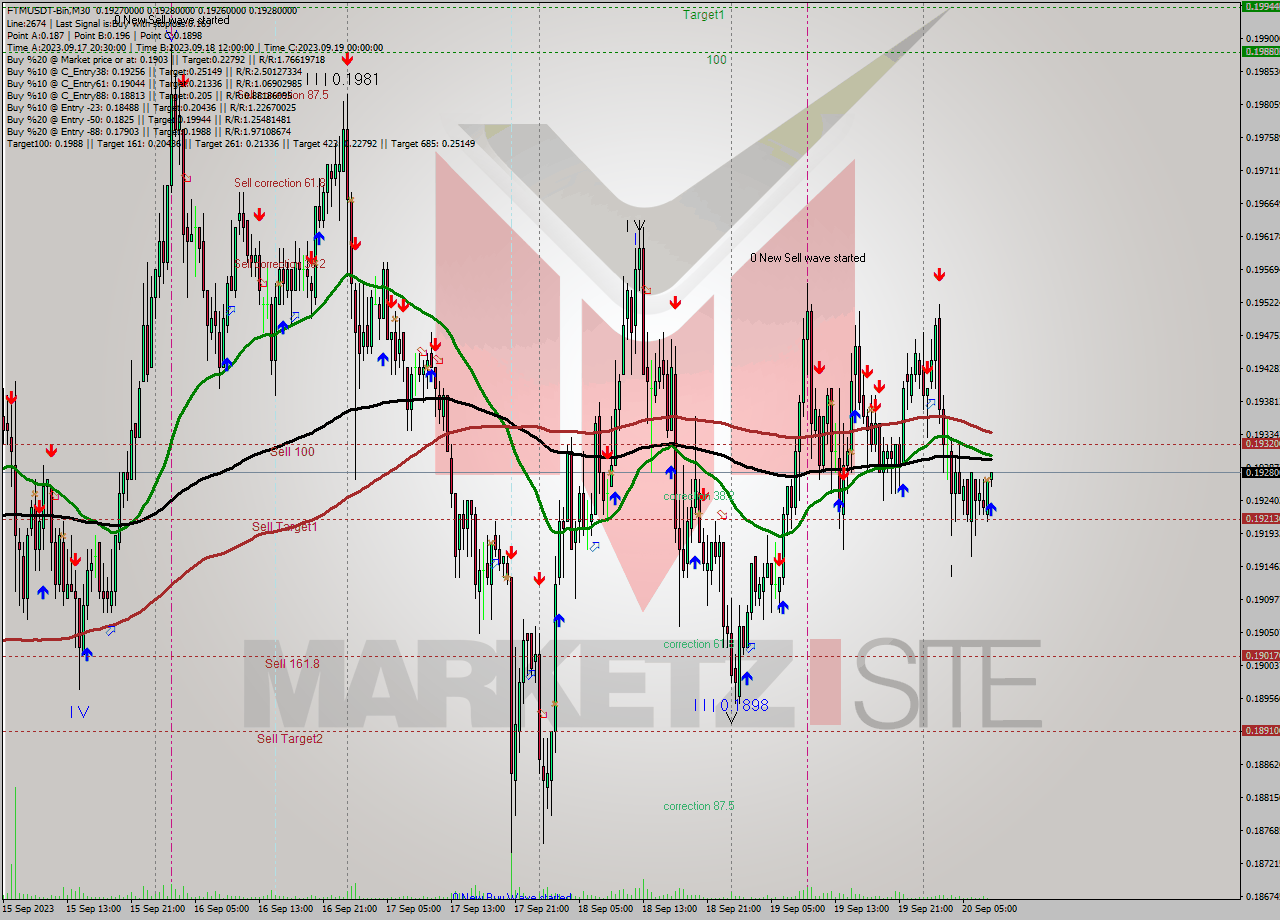Click the 0.19146 price axis tick
Screen dimensions: 1280x920
[1262, 566]
